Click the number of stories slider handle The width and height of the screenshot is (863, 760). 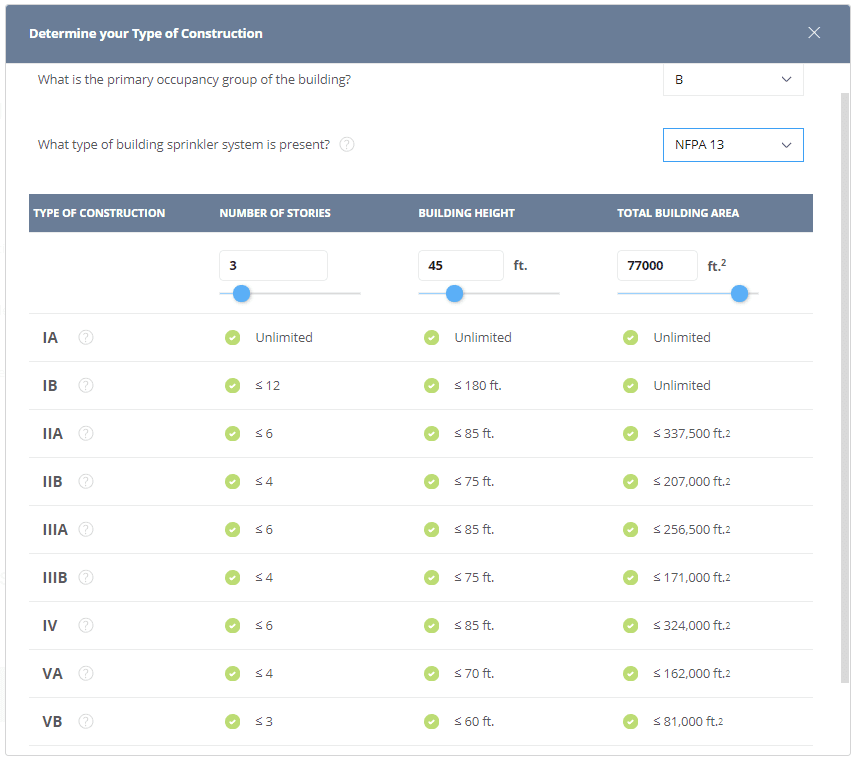pos(241,293)
